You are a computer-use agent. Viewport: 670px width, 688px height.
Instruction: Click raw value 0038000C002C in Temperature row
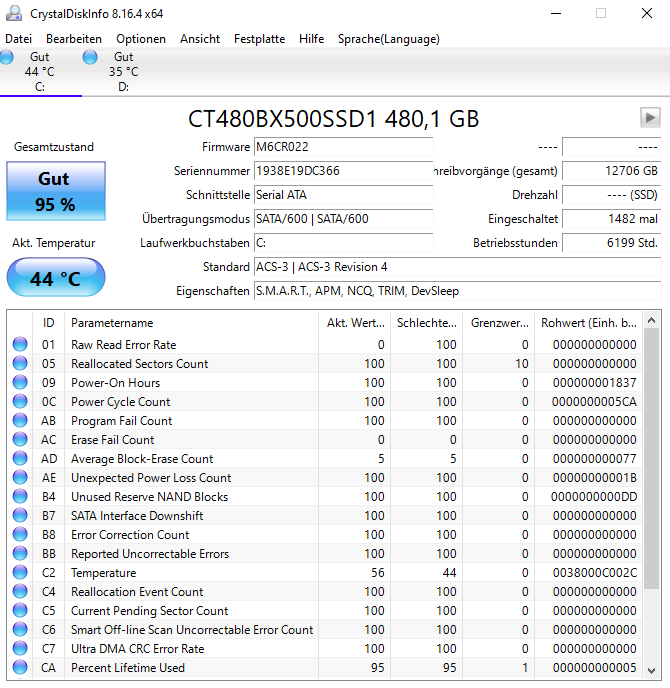(x=595, y=573)
